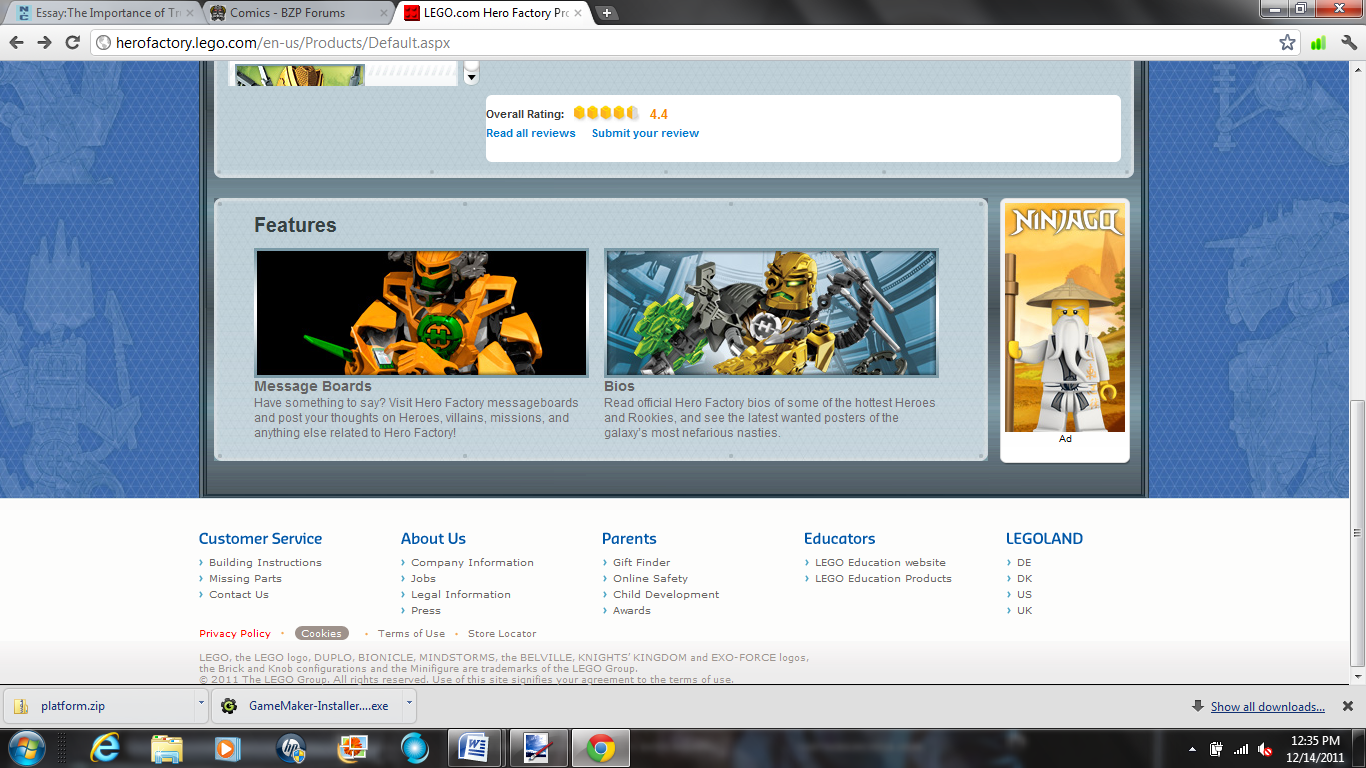This screenshot has width=1366, height=768.
Task: Click the star rating showing 4.4
Action: tap(606, 113)
